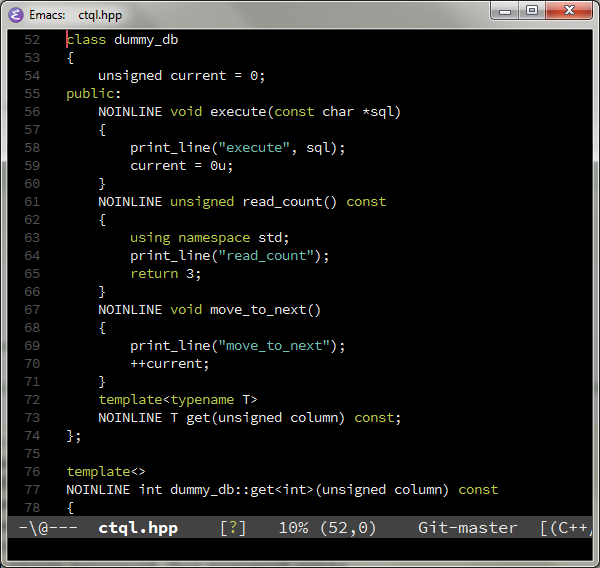600x568 pixels.
Task: Place cursor on "++current;" statement
Action: pyautogui.click(x=169, y=364)
